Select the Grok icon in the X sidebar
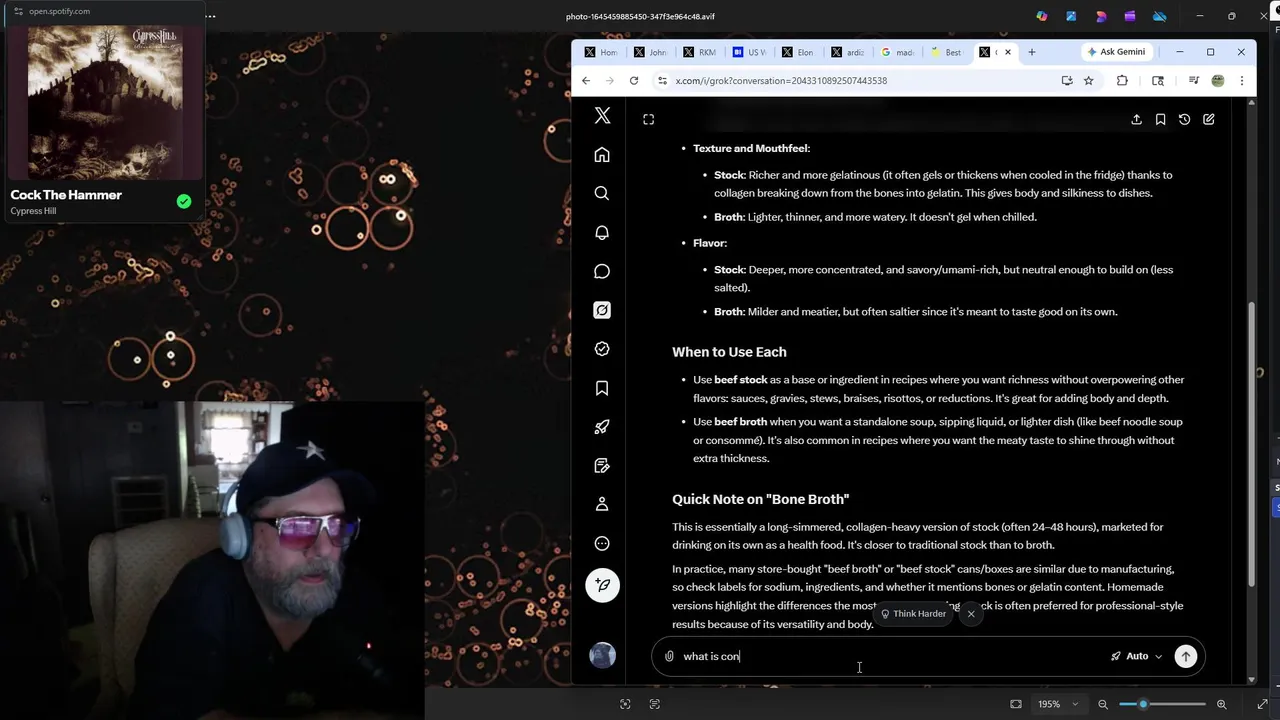 tap(602, 310)
